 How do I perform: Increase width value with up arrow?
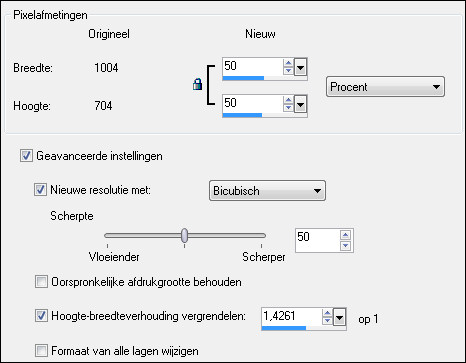[288, 63]
